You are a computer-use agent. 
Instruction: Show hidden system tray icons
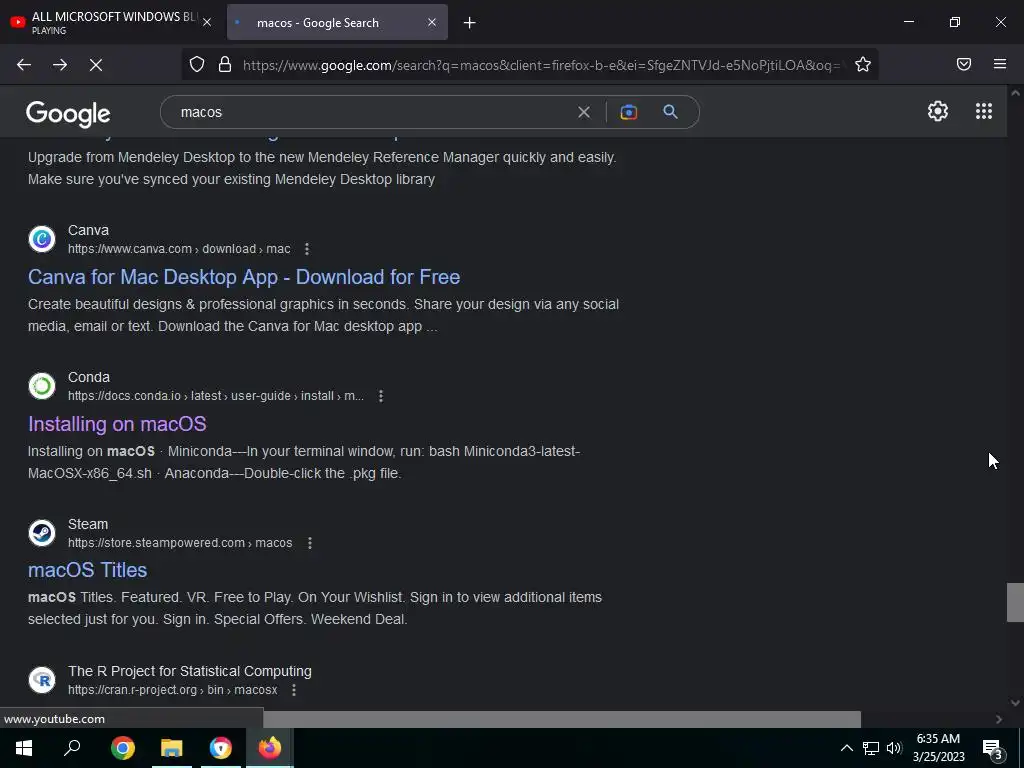[846, 748]
